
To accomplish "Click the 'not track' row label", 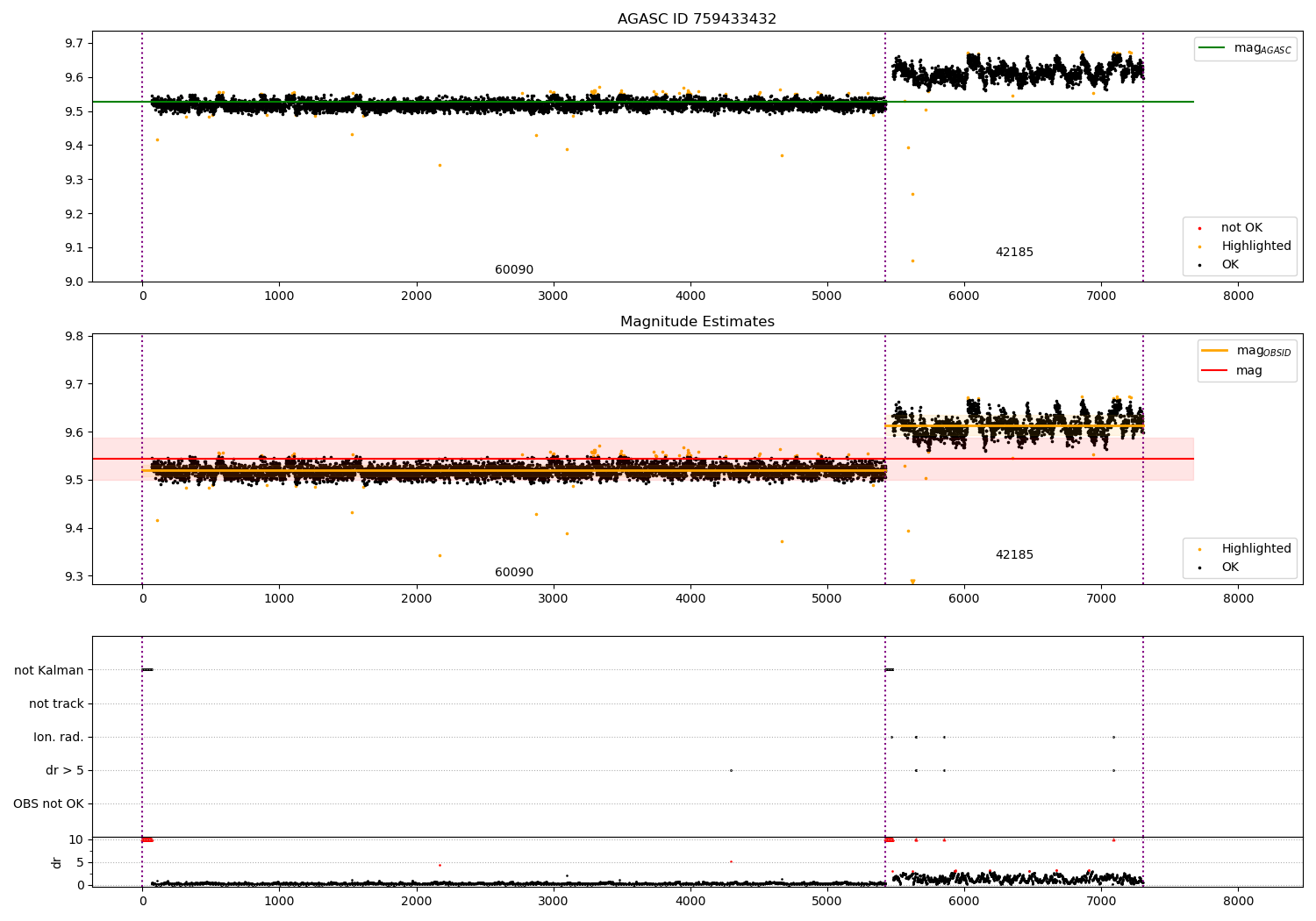I will 56,704.
